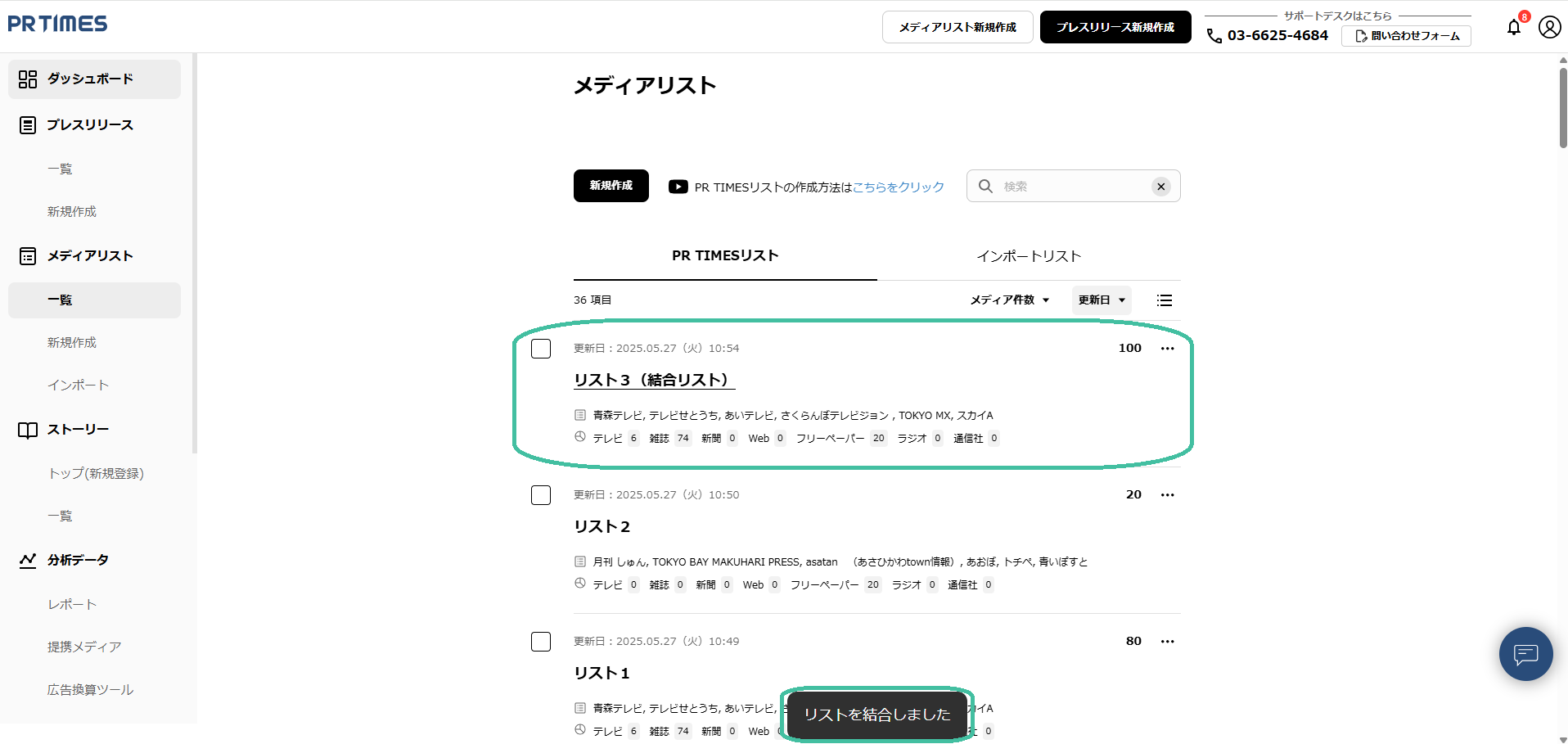The width and height of the screenshot is (1568, 744).
Task: Click the black 新規作成 button
Action: [x=611, y=186]
